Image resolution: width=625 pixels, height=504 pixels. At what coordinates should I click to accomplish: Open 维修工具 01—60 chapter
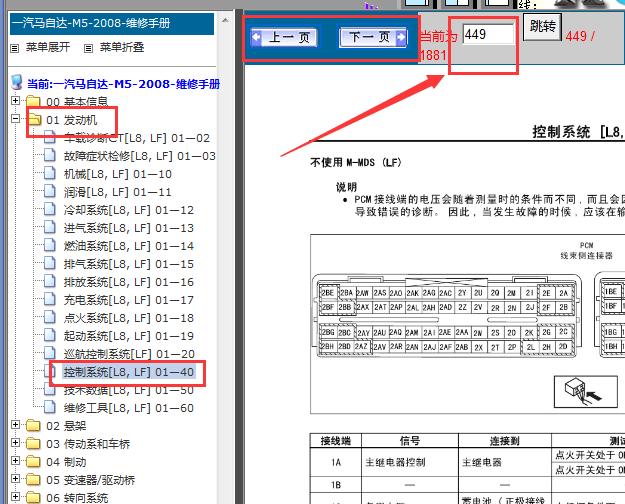(x=129, y=408)
